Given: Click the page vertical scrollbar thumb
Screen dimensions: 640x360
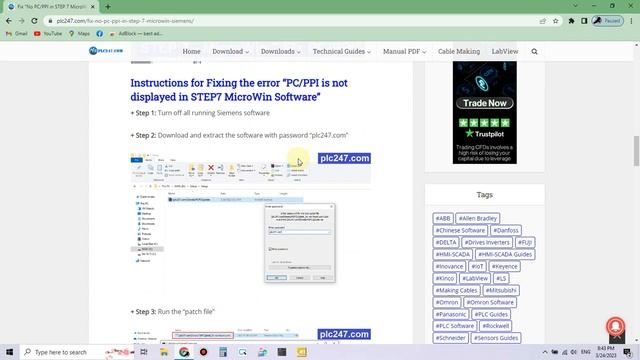Looking at the screenshot, I should (636, 151).
